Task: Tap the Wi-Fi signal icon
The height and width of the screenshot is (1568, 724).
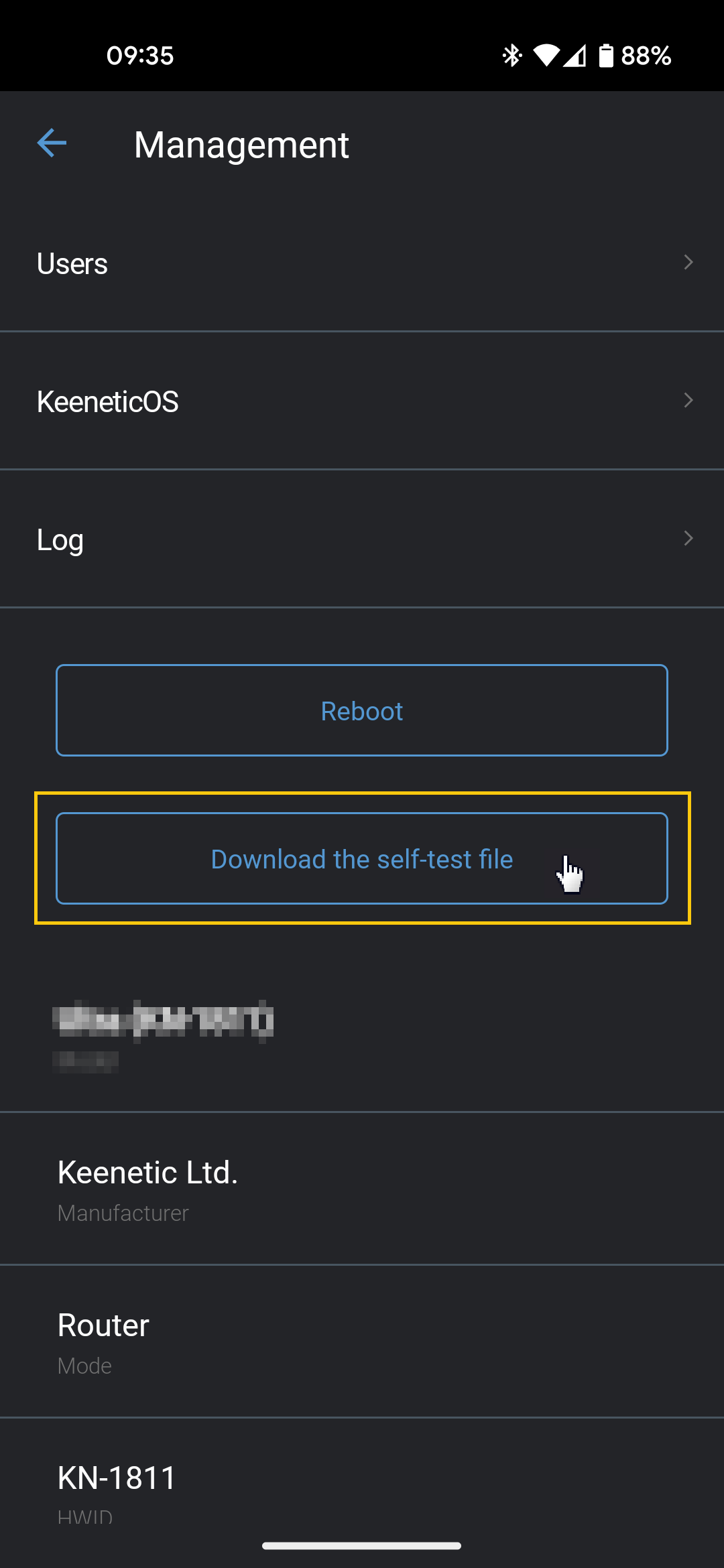Action: point(546,56)
